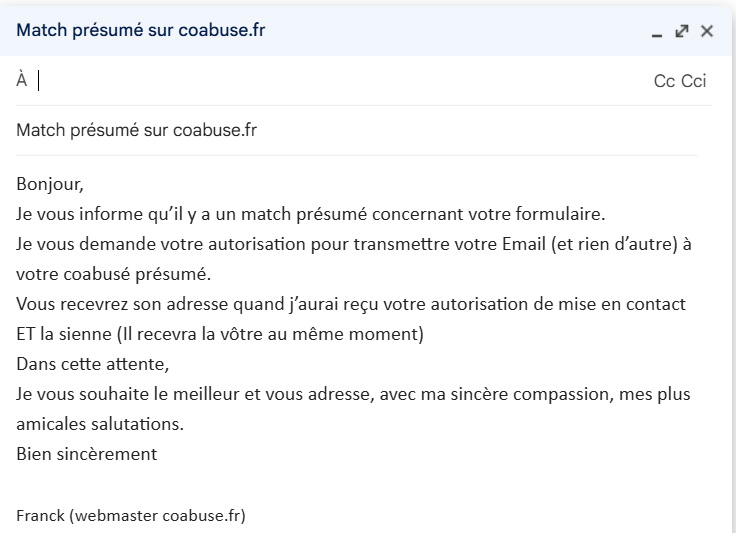Image resolution: width=736 pixels, height=533 pixels.
Task: Click the sentence requesting votre autorisation pour transmettre
Action: [354, 244]
